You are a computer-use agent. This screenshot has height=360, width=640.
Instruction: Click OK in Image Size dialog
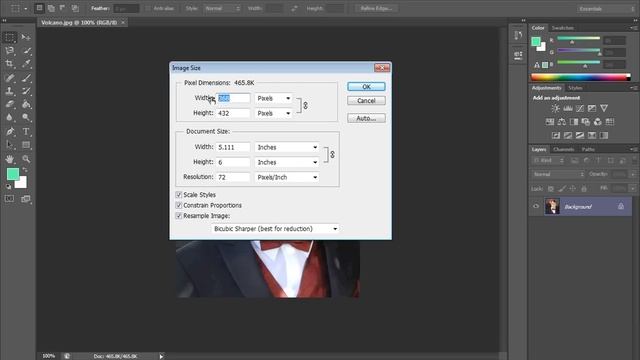coord(366,87)
